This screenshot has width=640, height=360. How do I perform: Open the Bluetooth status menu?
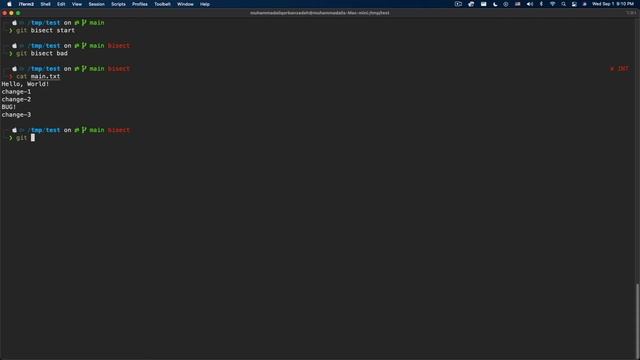[x=541, y=4]
